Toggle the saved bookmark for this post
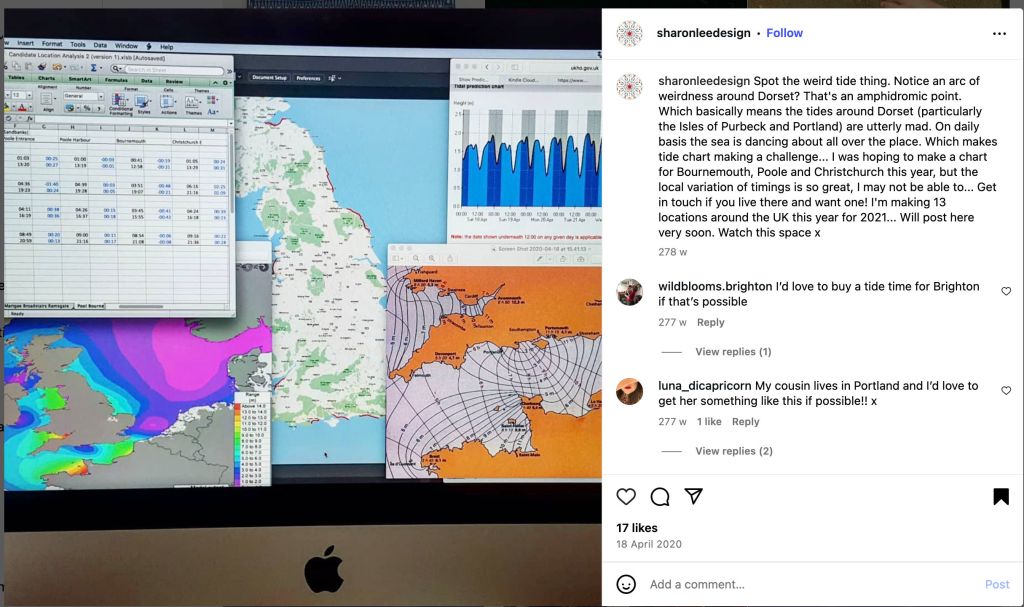Image resolution: width=1024 pixels, height=607 pixels. point(1000,497)
